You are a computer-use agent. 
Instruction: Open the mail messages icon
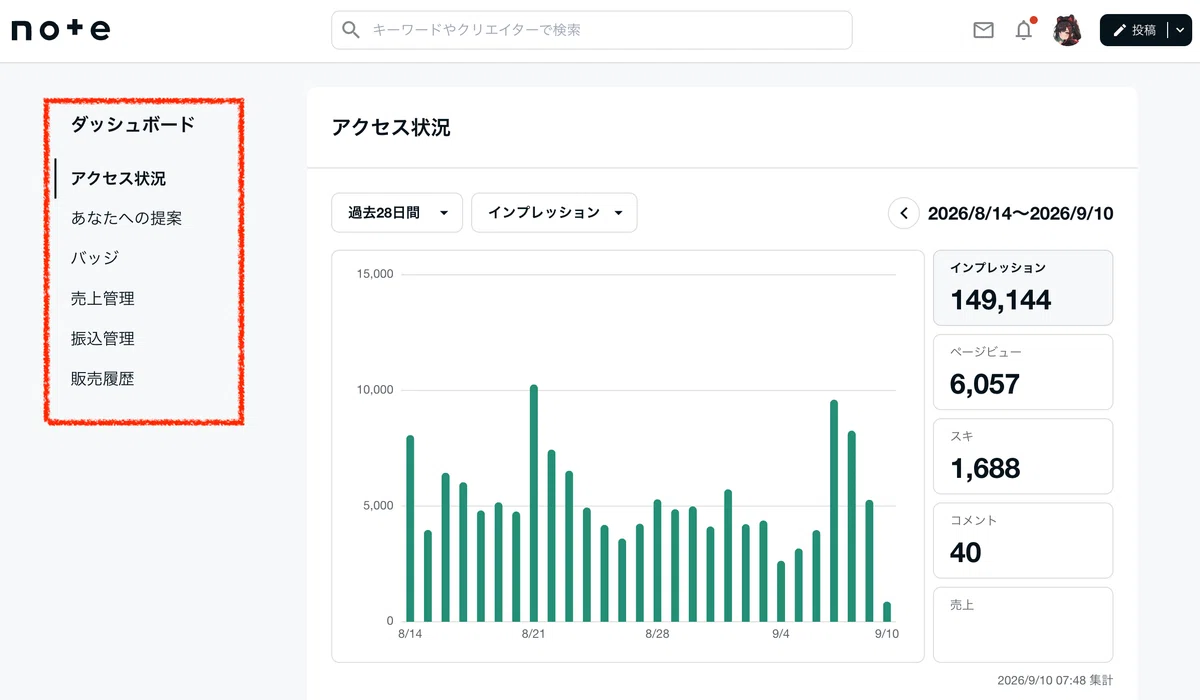point(983,30)
